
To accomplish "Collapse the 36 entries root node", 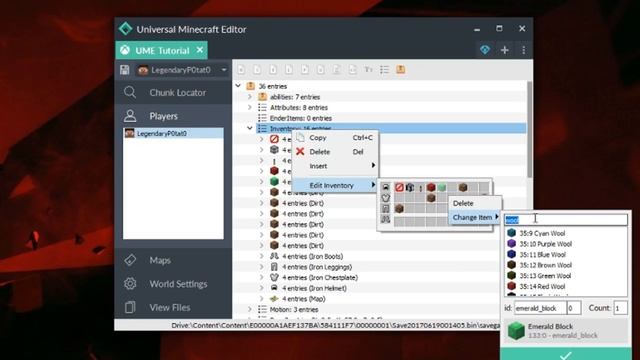I will pyautogui.click(x=238, y=86).
